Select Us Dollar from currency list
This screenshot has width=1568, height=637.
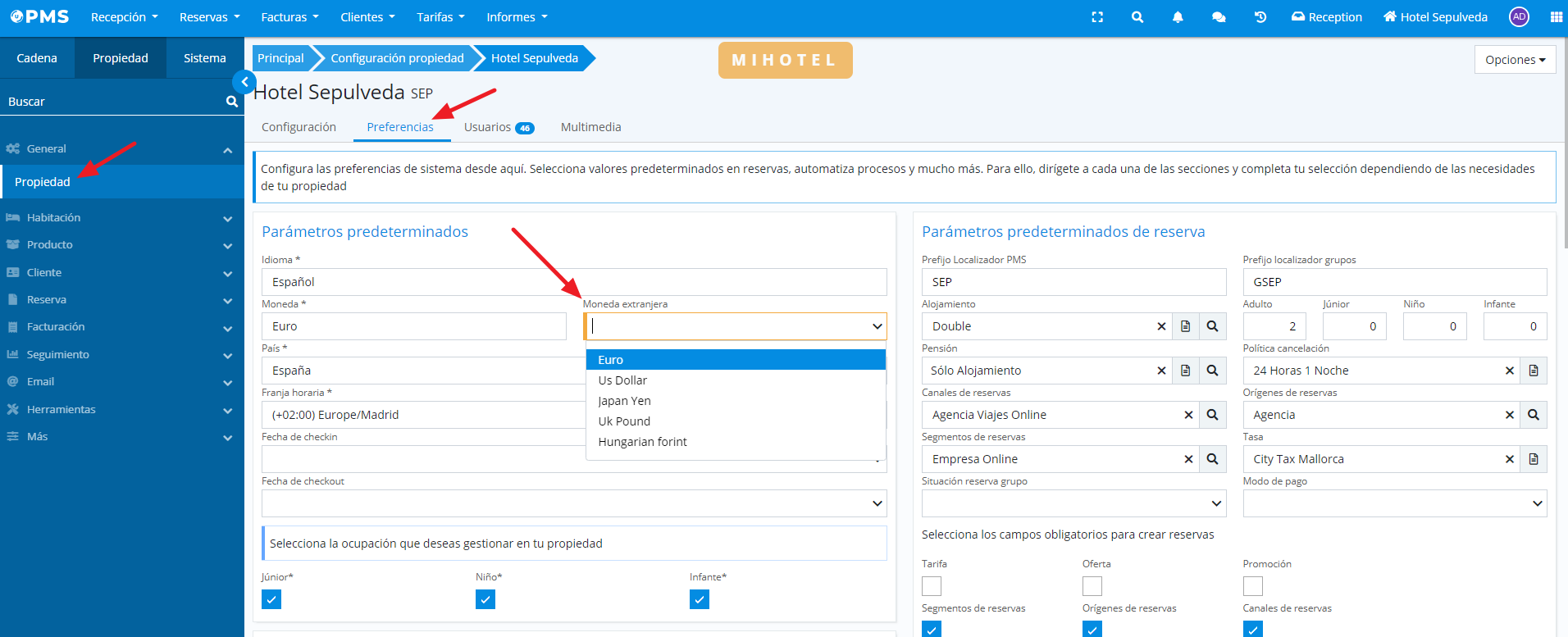(622, 380)
